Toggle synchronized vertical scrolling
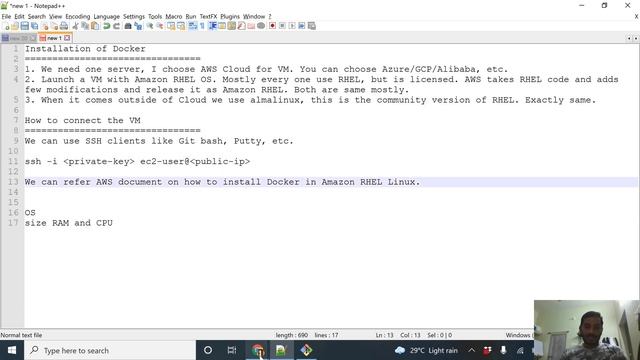Image resolution: width=640 pixels, height=360 pixels. pyautogui.click(x=171, y=26)
